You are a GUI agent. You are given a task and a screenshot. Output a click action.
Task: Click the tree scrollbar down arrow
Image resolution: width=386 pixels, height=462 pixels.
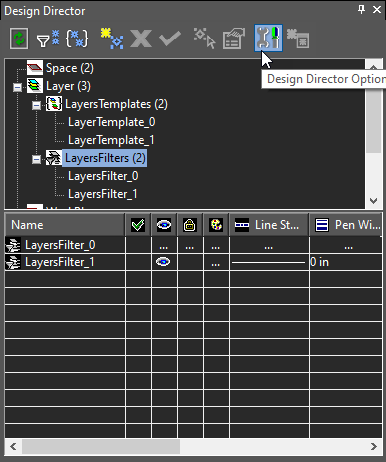(373, 201)
